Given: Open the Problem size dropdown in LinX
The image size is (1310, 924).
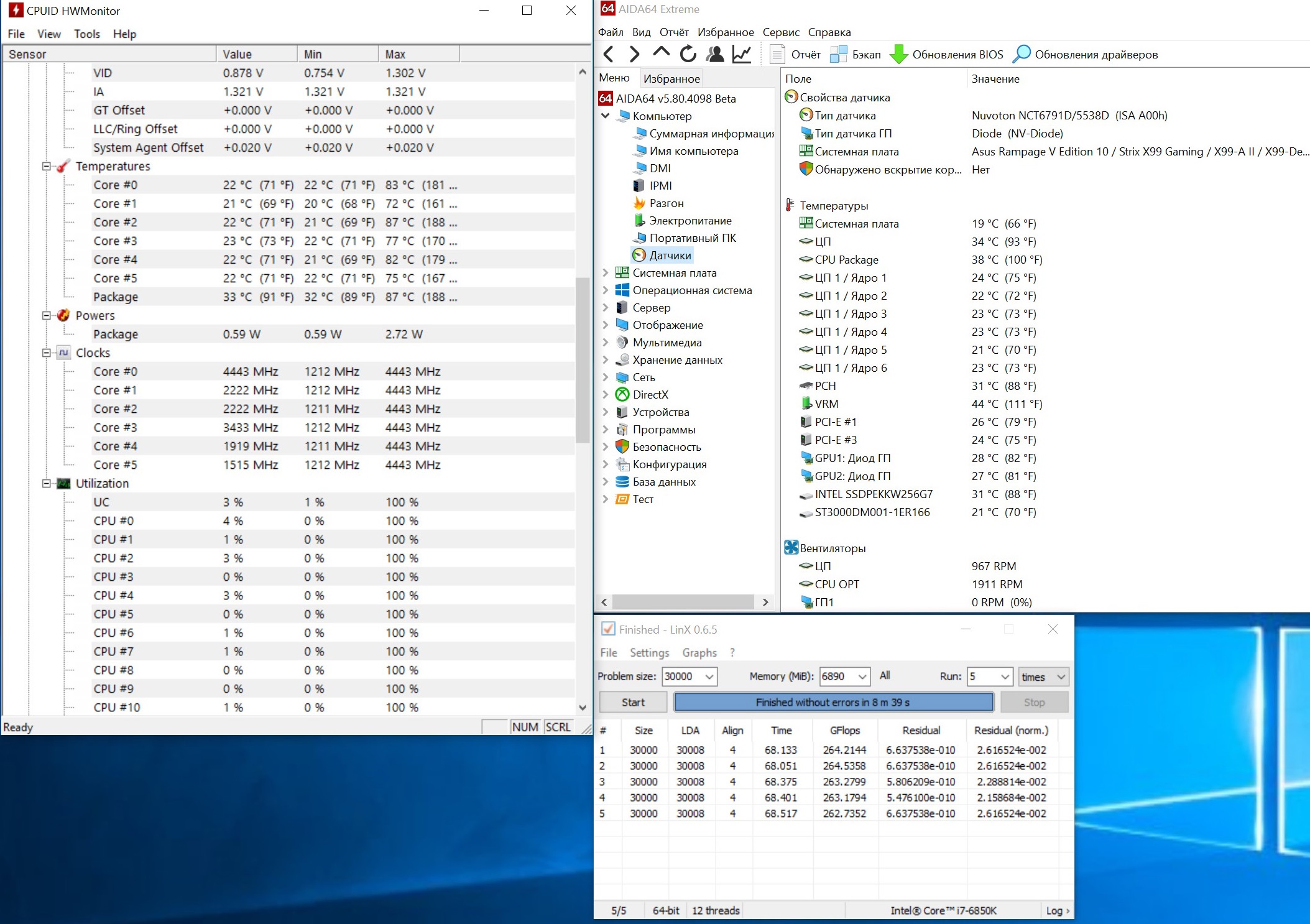Looking at the screenshot, I should tap(709, 677).
